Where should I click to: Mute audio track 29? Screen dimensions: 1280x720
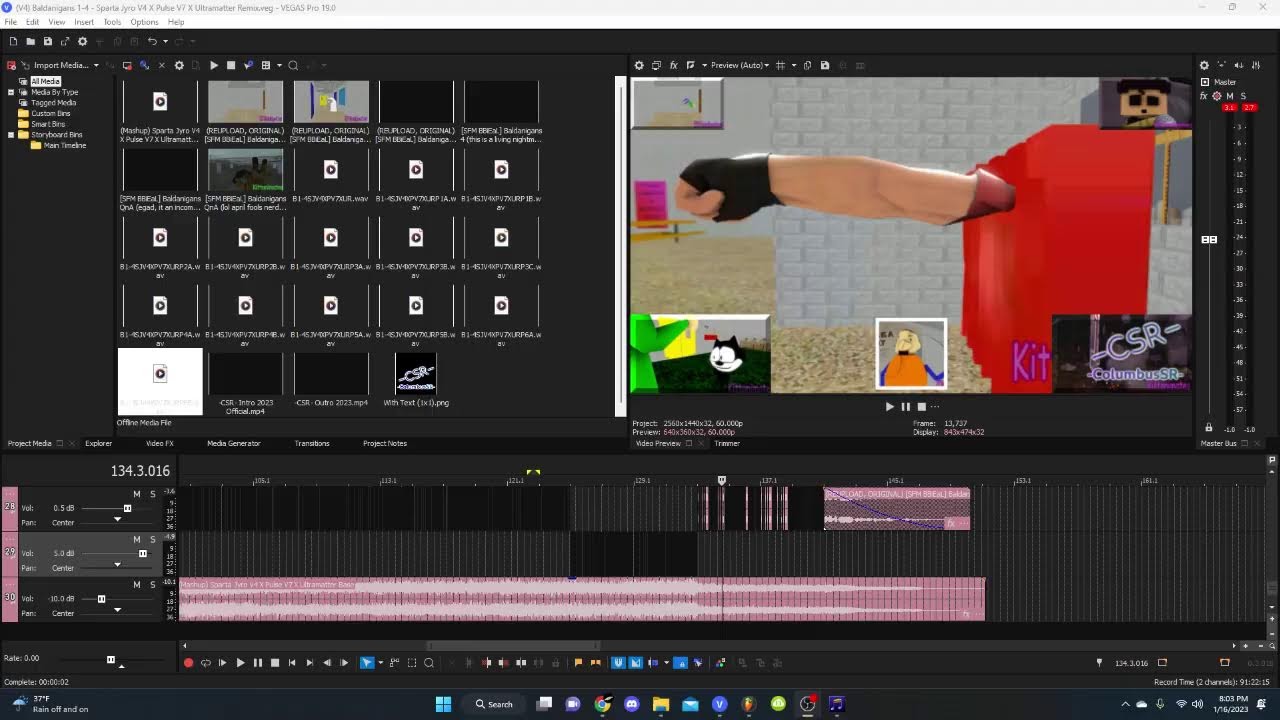[x=137, y=539]
